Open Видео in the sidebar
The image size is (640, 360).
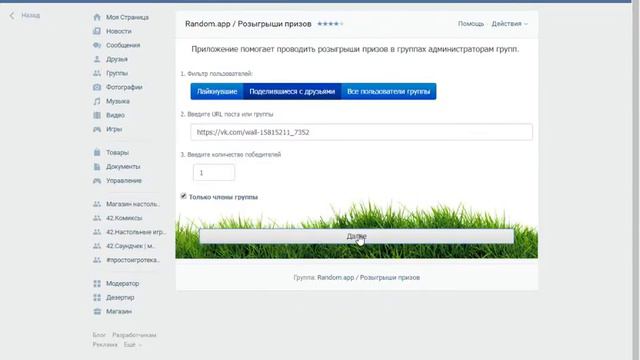click(115, 115)
